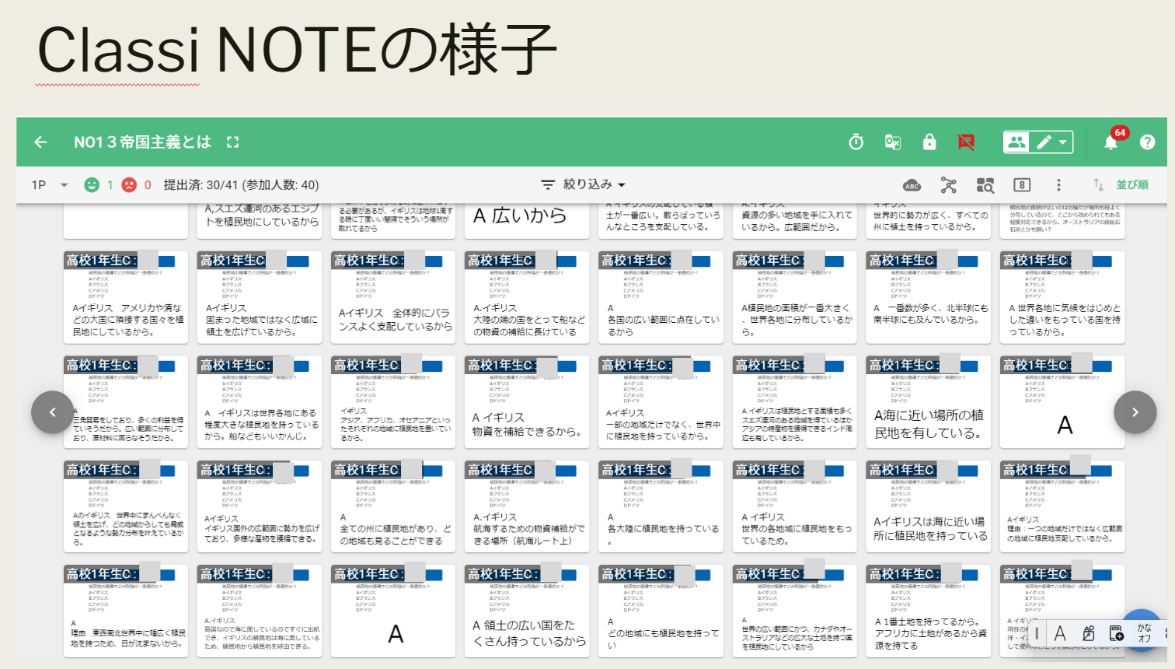Open card 'A 領土の広い国をたくさん持っているから'

tap(527, 611)
